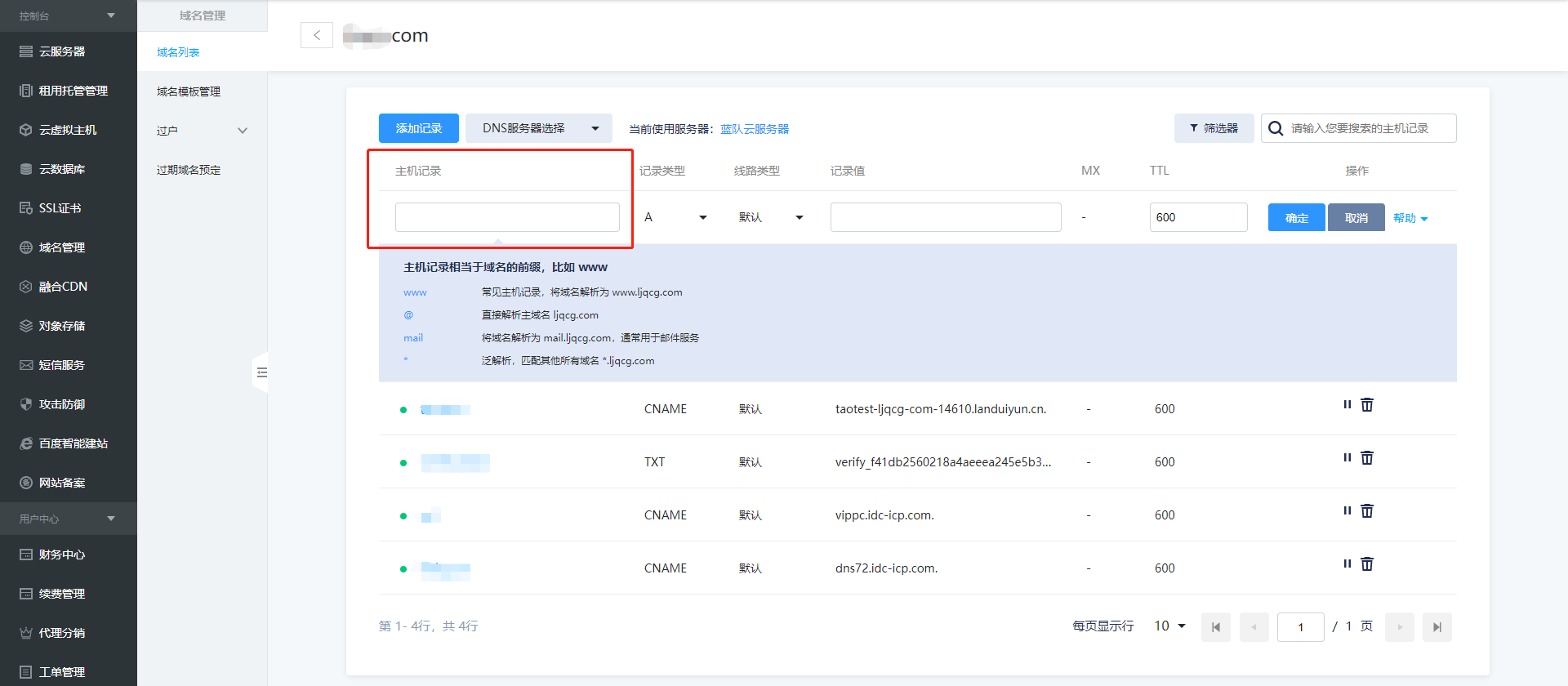Open the DNS服务器选择 dropdown
The height and width of the screenshot is (686, 1568).
click(539, 128)
